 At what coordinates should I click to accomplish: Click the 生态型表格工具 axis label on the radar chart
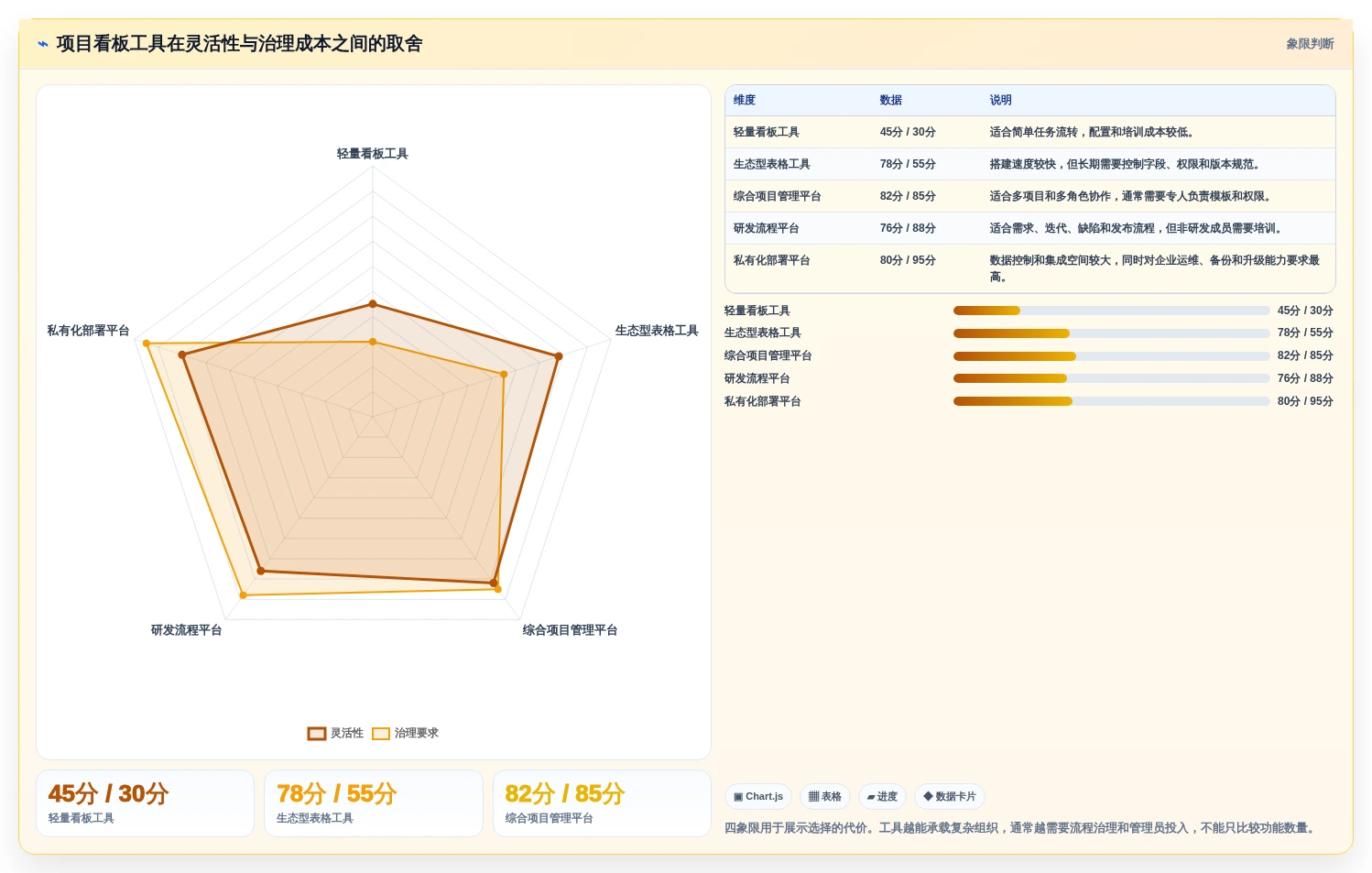[x=657, y=331]
